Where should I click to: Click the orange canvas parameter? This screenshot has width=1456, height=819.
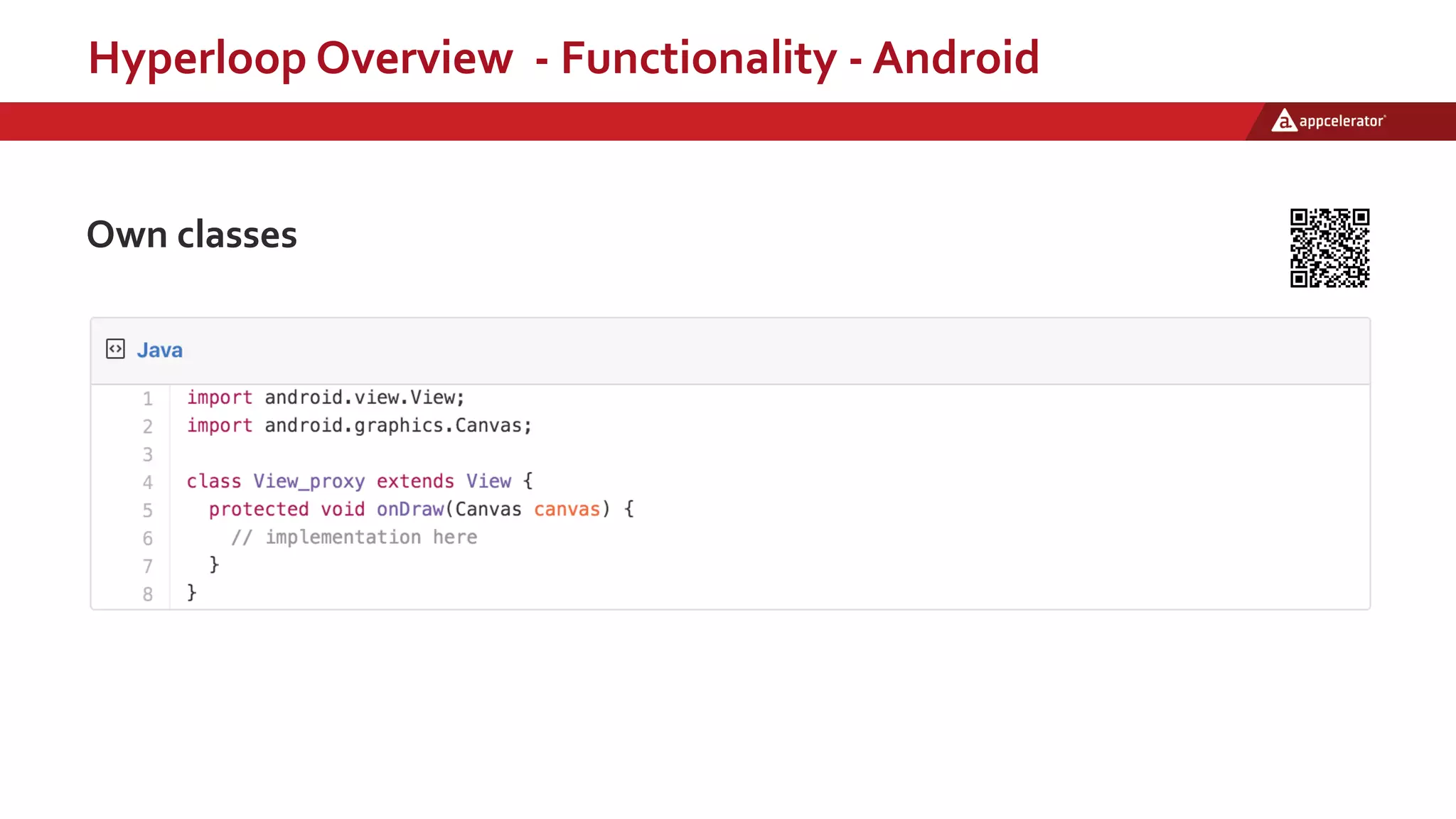(567, 509)
